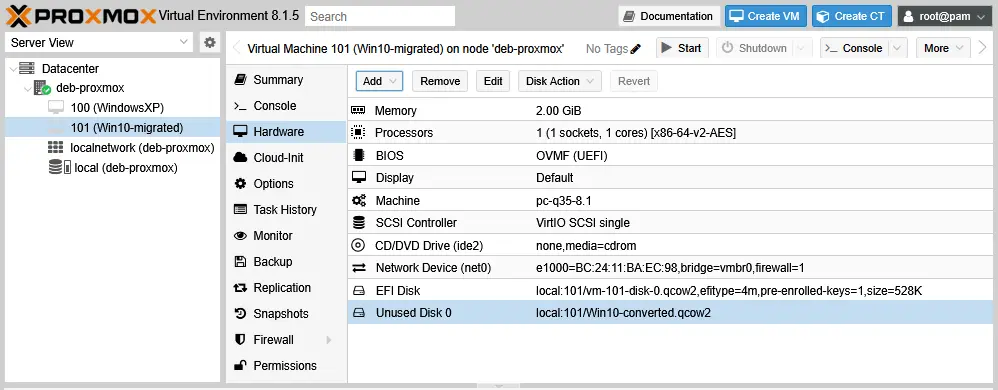
Task: Click the BIOS chip icon
Action: coord(358,155)
